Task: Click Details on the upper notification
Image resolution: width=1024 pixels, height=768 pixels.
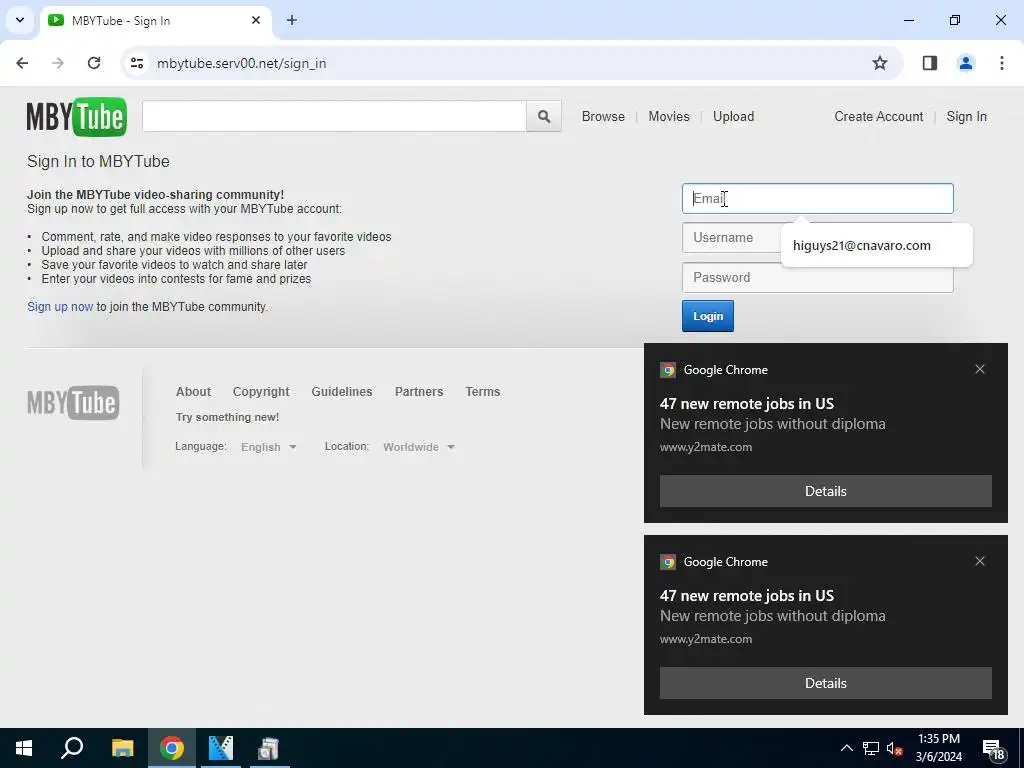Action: pos(825,491)
